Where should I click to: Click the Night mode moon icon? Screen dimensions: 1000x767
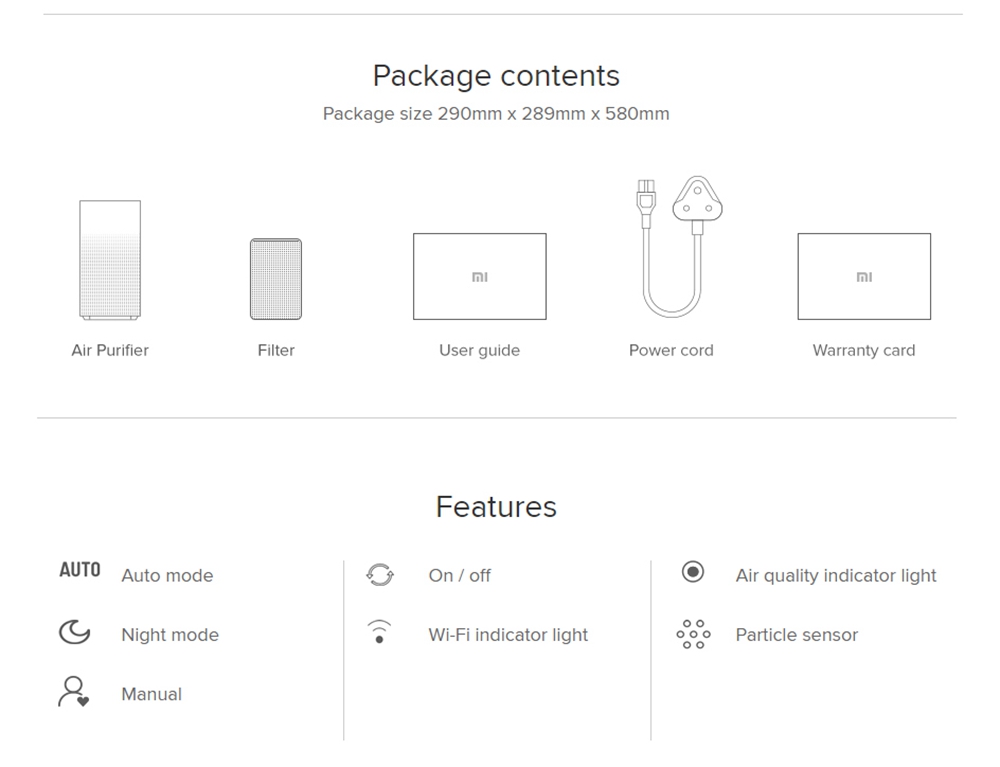[x=74, y=633]
